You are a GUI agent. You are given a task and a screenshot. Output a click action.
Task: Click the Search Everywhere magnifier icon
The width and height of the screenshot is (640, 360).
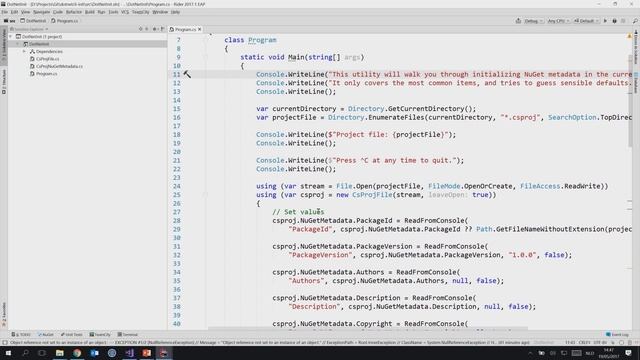tap(635, 21)
